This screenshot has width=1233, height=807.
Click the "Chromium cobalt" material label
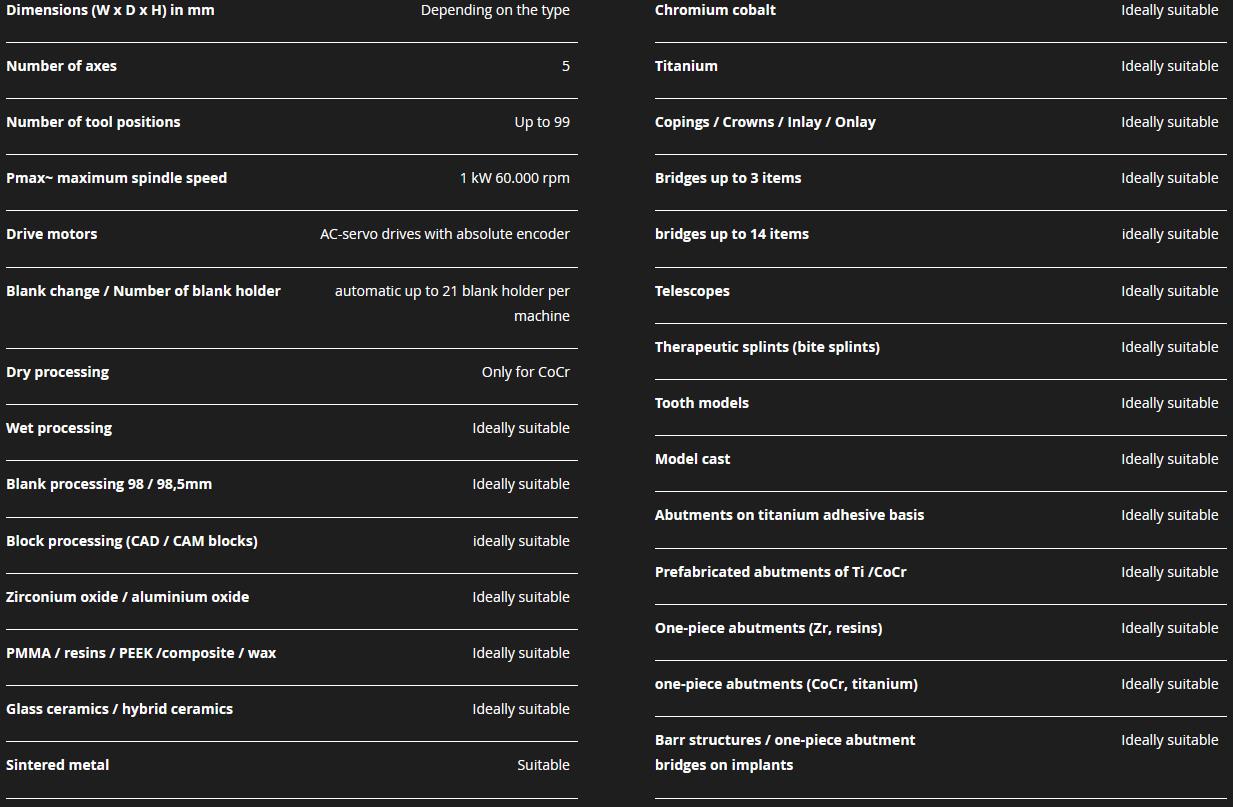(715, 10)
